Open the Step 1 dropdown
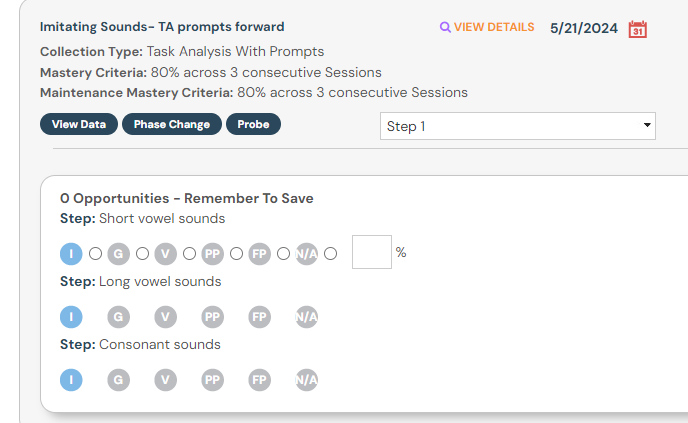 (x=517, y=126)
